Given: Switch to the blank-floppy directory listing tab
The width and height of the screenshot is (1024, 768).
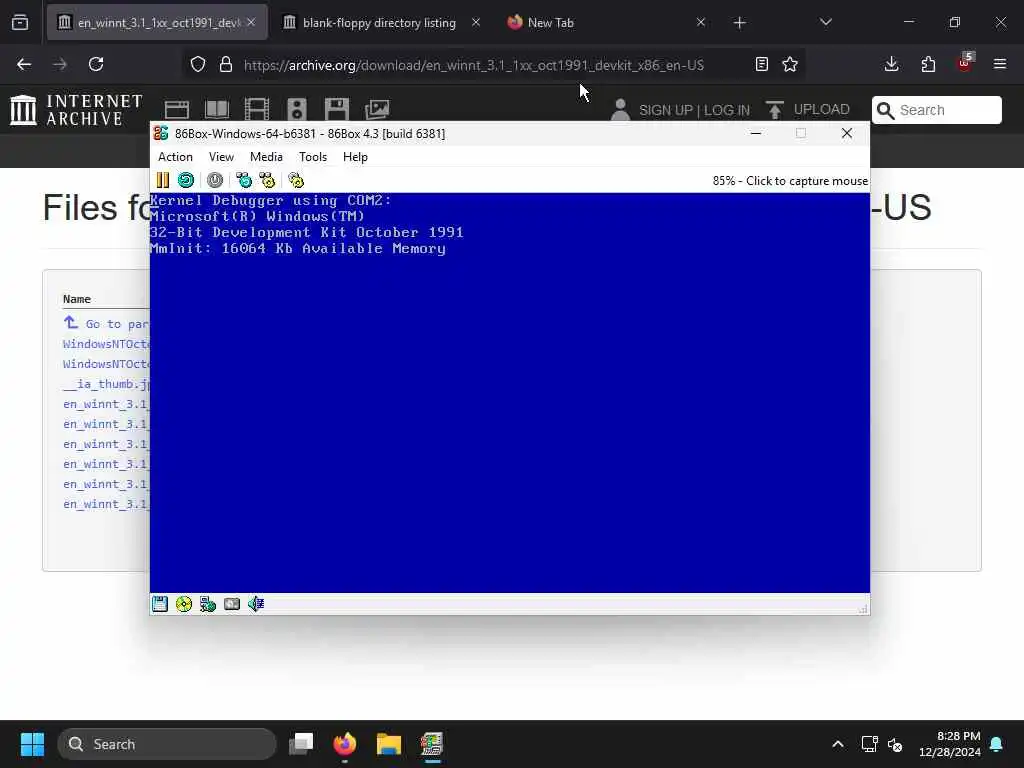Looking at the screenshot, I should tap(379, 23).
